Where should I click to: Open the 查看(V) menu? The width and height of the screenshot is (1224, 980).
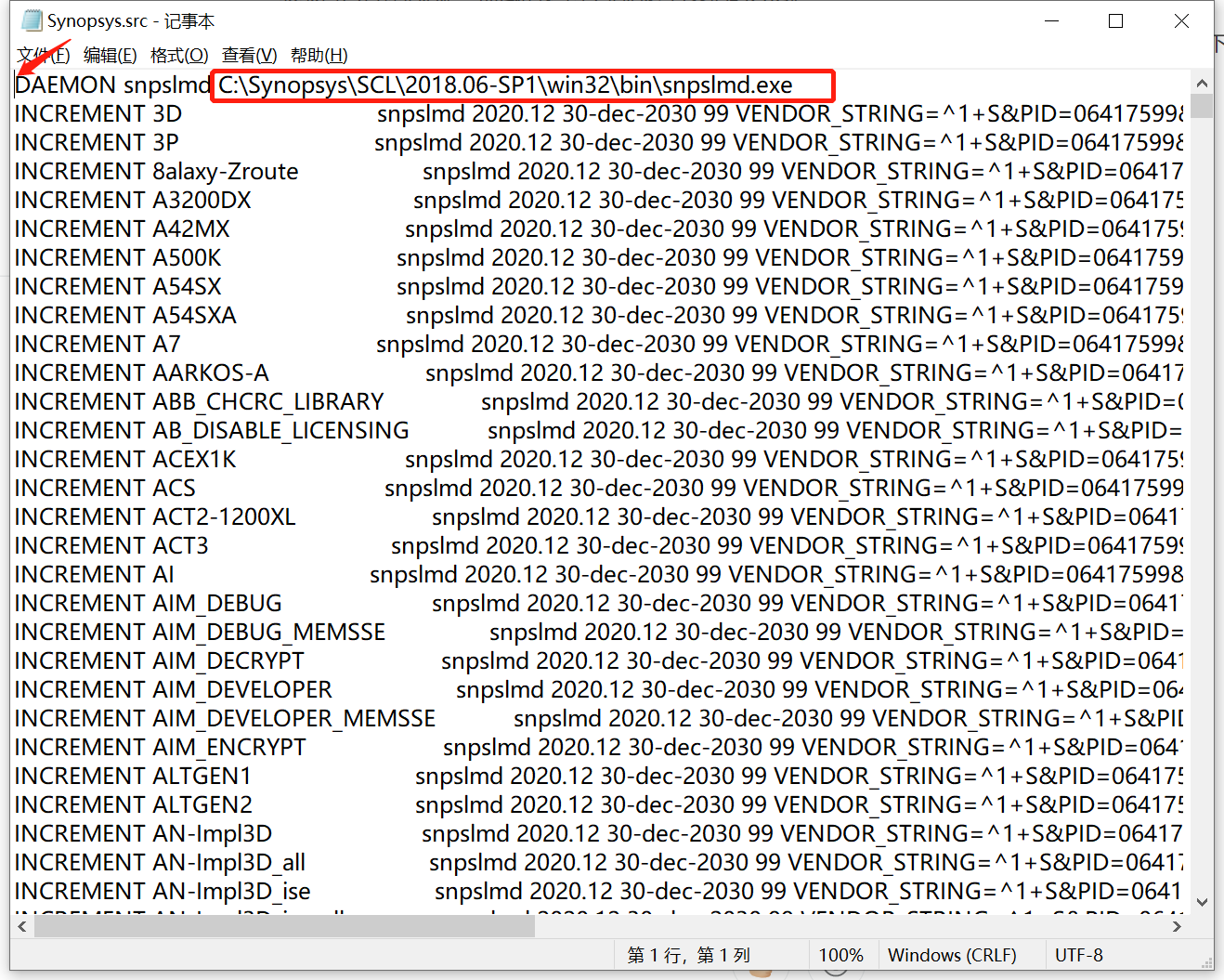pos(250,56)
